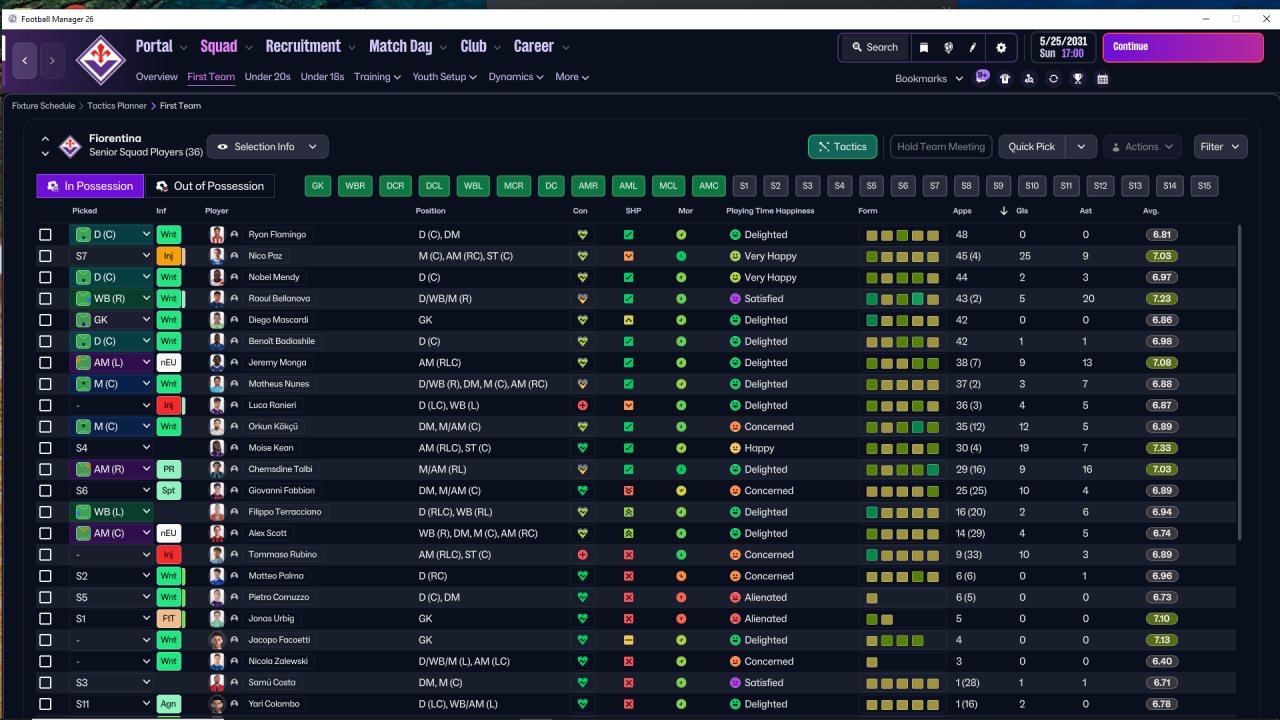The width and height of the screenshot is (1280, 720).
Task: Open the Recruitment menu
Action: pos(310,46)
